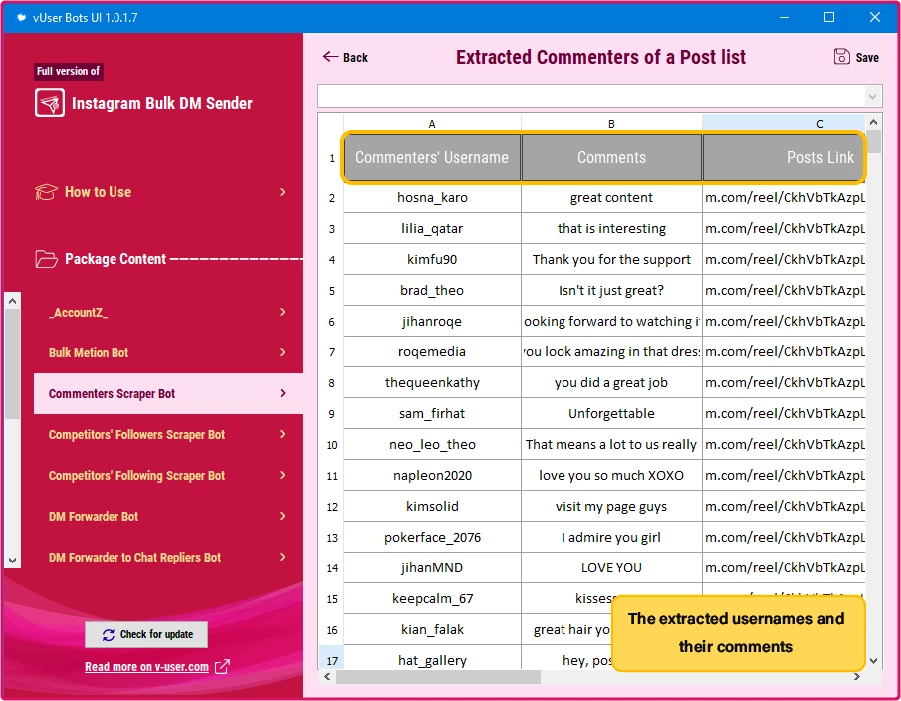Click the Instagram Bulk DM Sender paper-plane icon

49,103
